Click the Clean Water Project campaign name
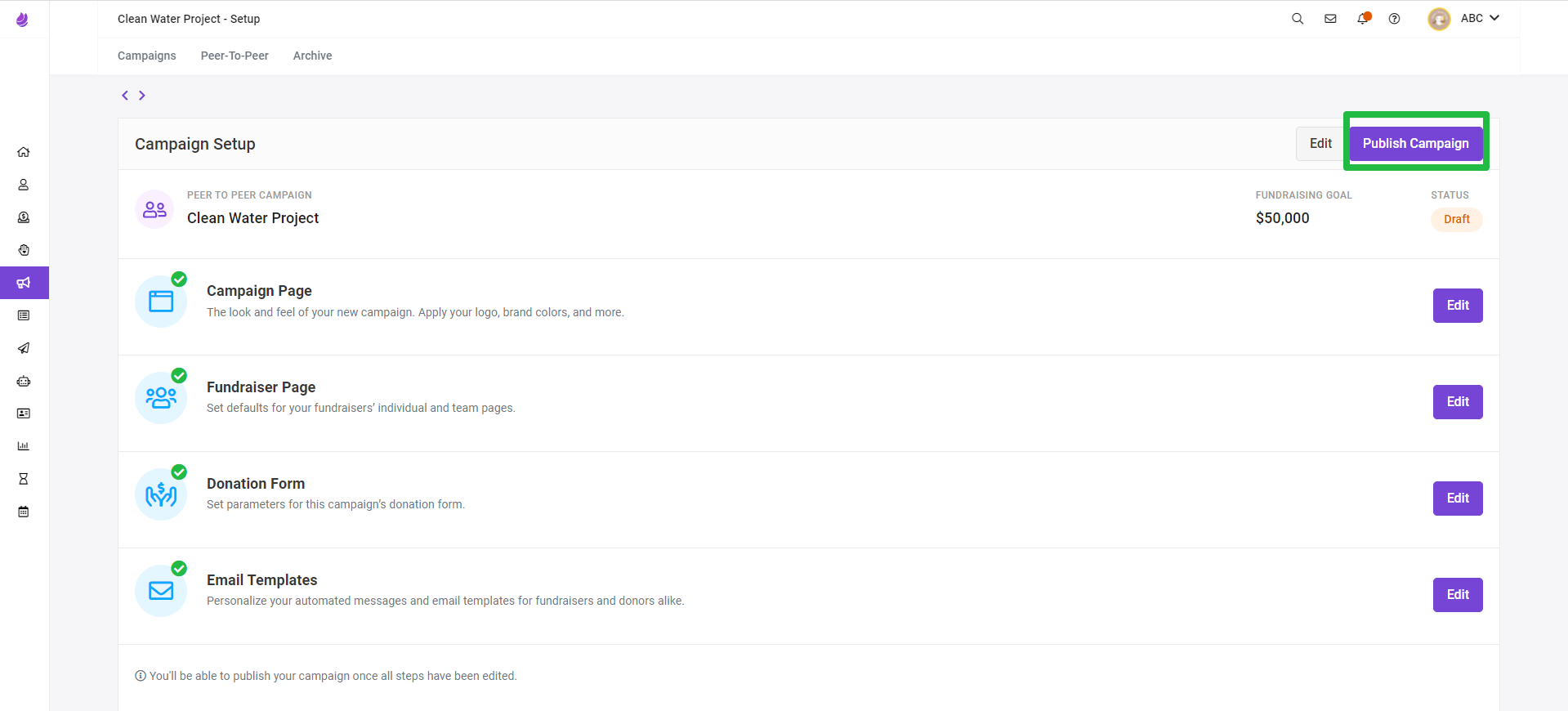 point(253,218)
